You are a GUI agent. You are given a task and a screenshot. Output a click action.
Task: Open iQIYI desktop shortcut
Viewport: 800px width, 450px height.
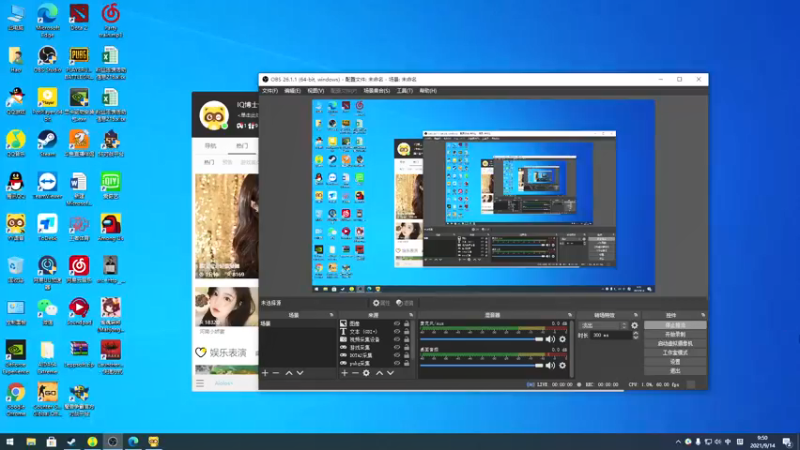tap(111, 186)
